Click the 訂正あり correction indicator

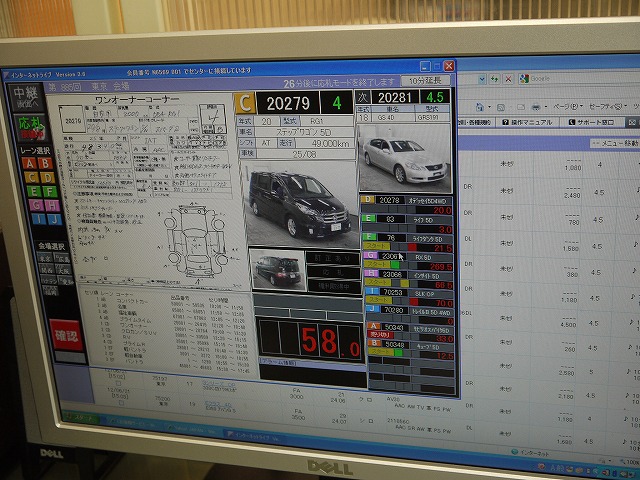[334, 258]
